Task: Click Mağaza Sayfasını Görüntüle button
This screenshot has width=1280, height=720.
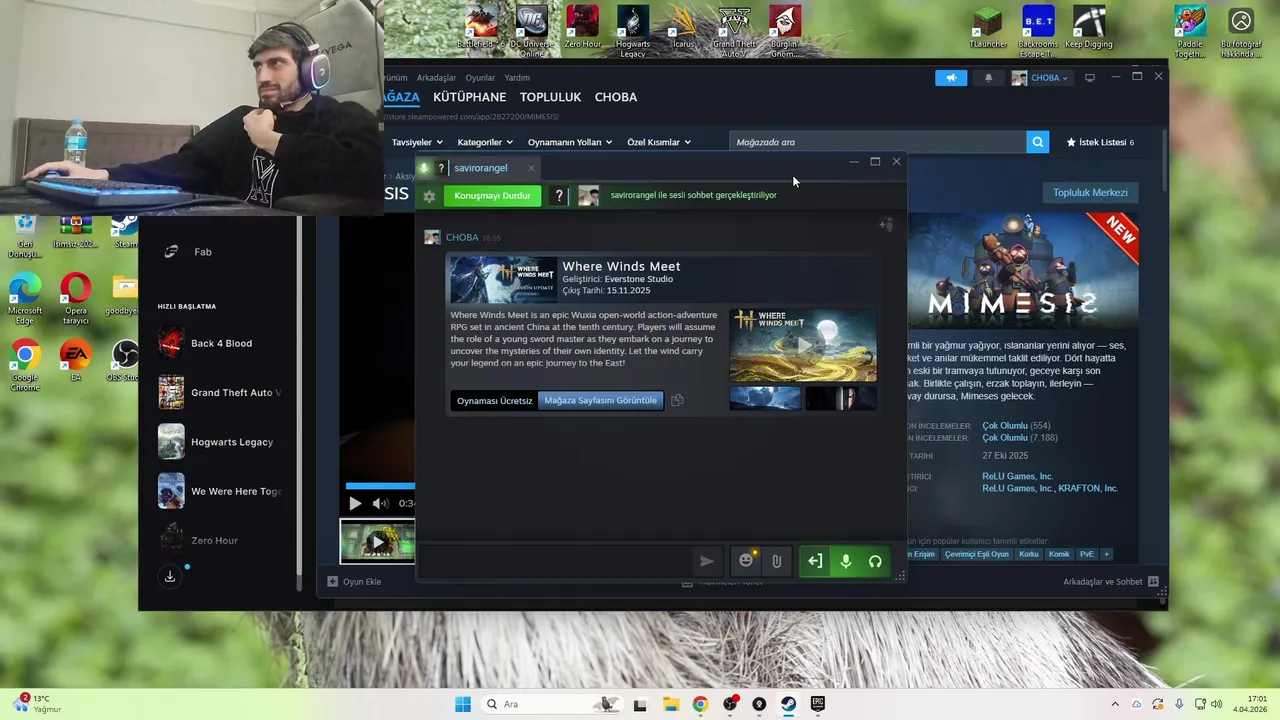Action: (600, 401)
